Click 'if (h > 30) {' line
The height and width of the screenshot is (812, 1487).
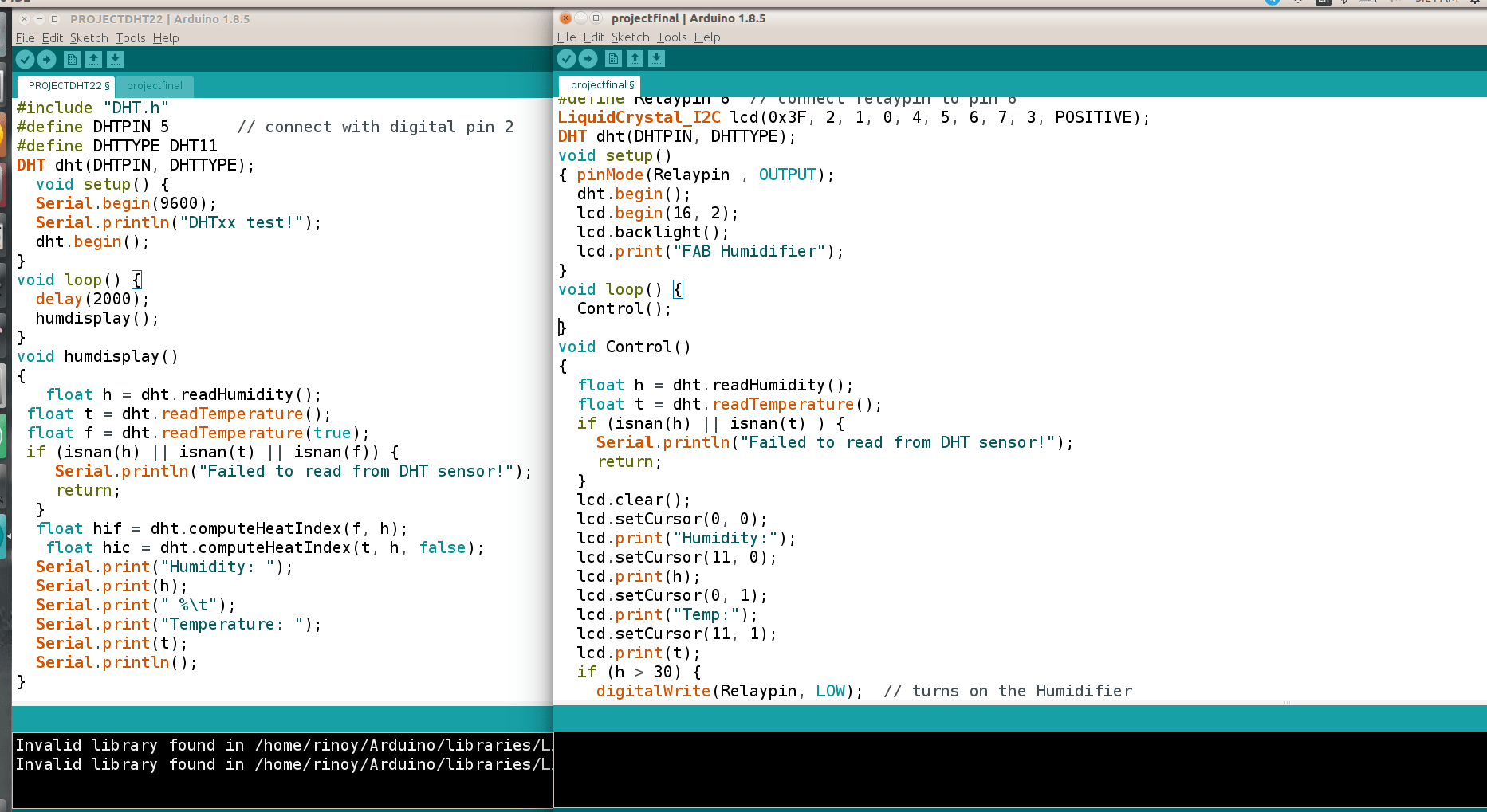639,672
